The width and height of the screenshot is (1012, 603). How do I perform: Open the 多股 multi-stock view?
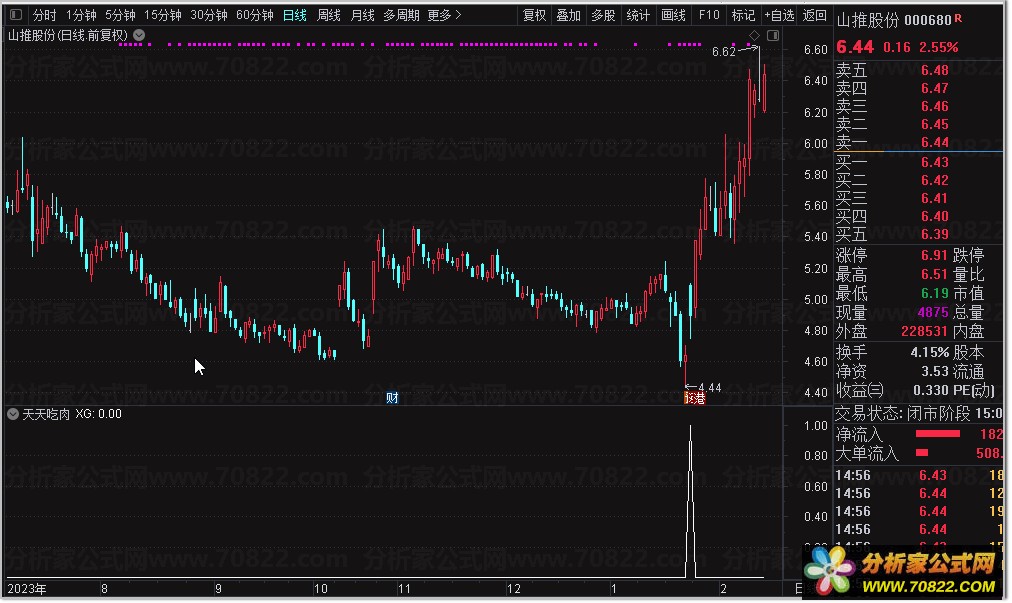(x=603, y=15)
